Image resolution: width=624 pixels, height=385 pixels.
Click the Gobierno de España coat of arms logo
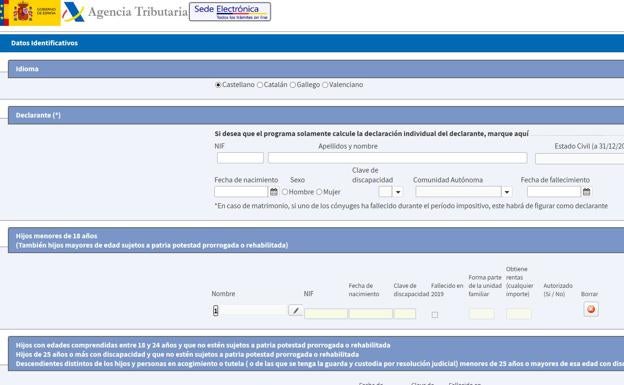click(x=30, y=13)
